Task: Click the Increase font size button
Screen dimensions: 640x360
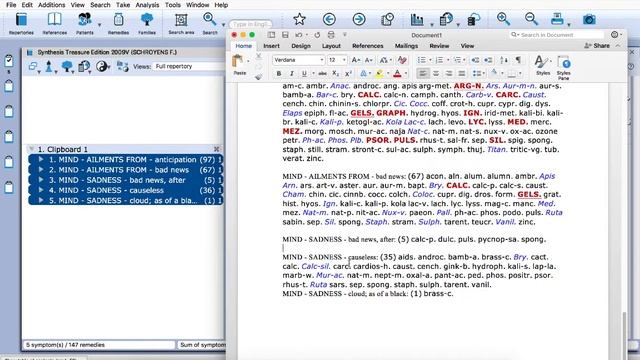Action: [356, 60]
